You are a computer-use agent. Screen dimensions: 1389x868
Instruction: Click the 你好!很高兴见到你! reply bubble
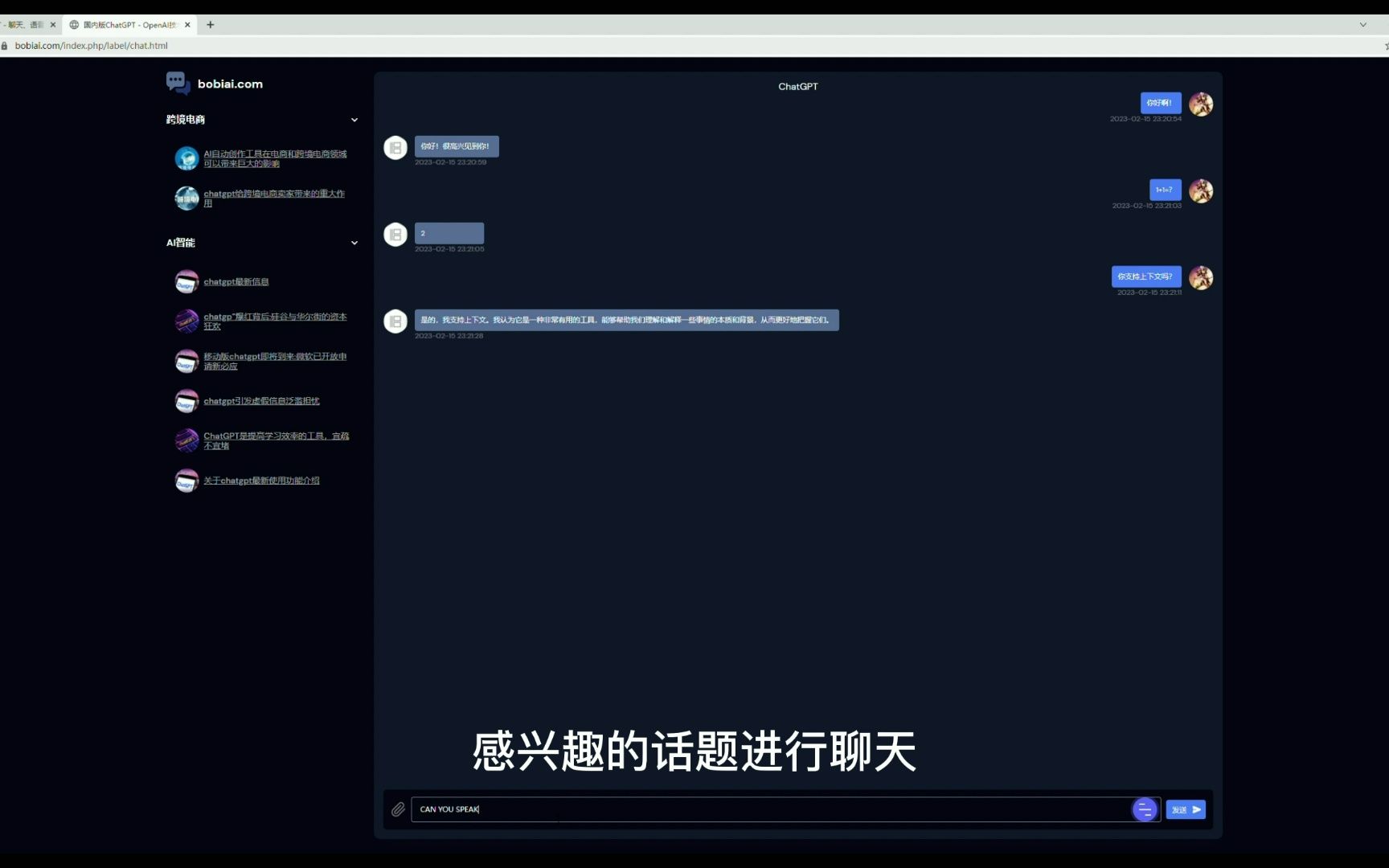(457, 146)
